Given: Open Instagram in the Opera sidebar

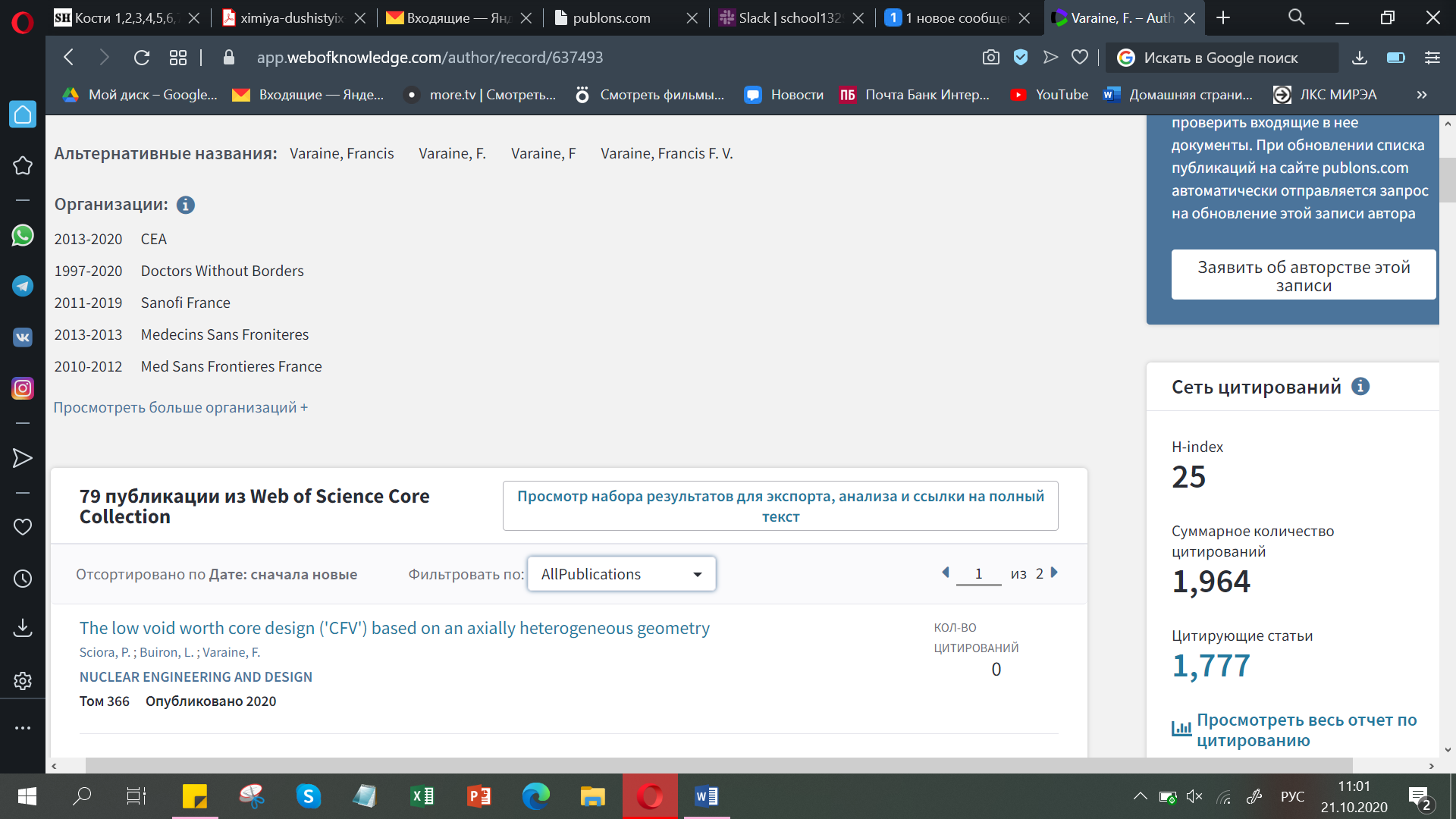Looking at the screenshot, I should 23,388.
